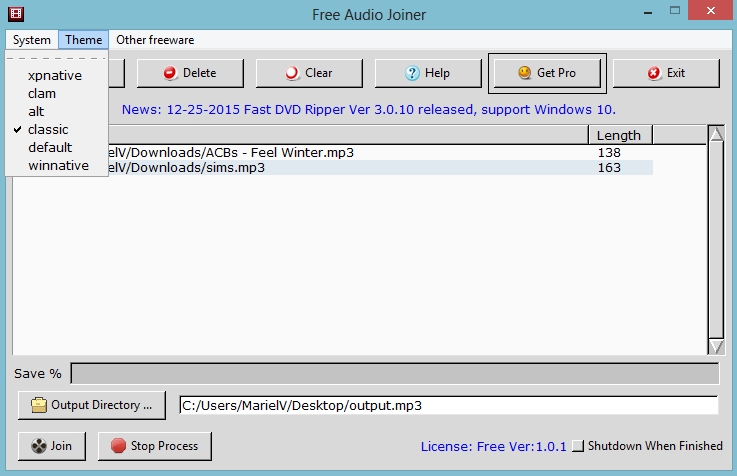Screen dimensions: 737x476
Task: Click the Fast DVD Ripper news link
Action: 368,109
